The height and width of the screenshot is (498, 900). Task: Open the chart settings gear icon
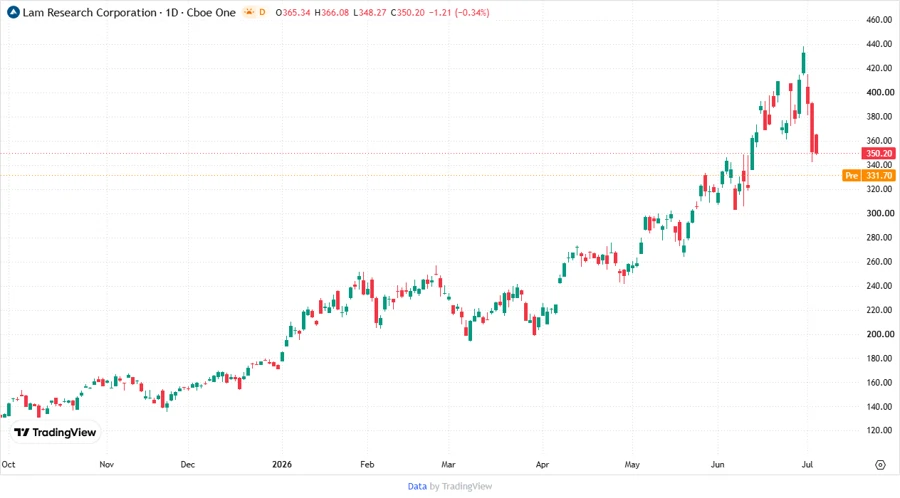tap(880, 465)
